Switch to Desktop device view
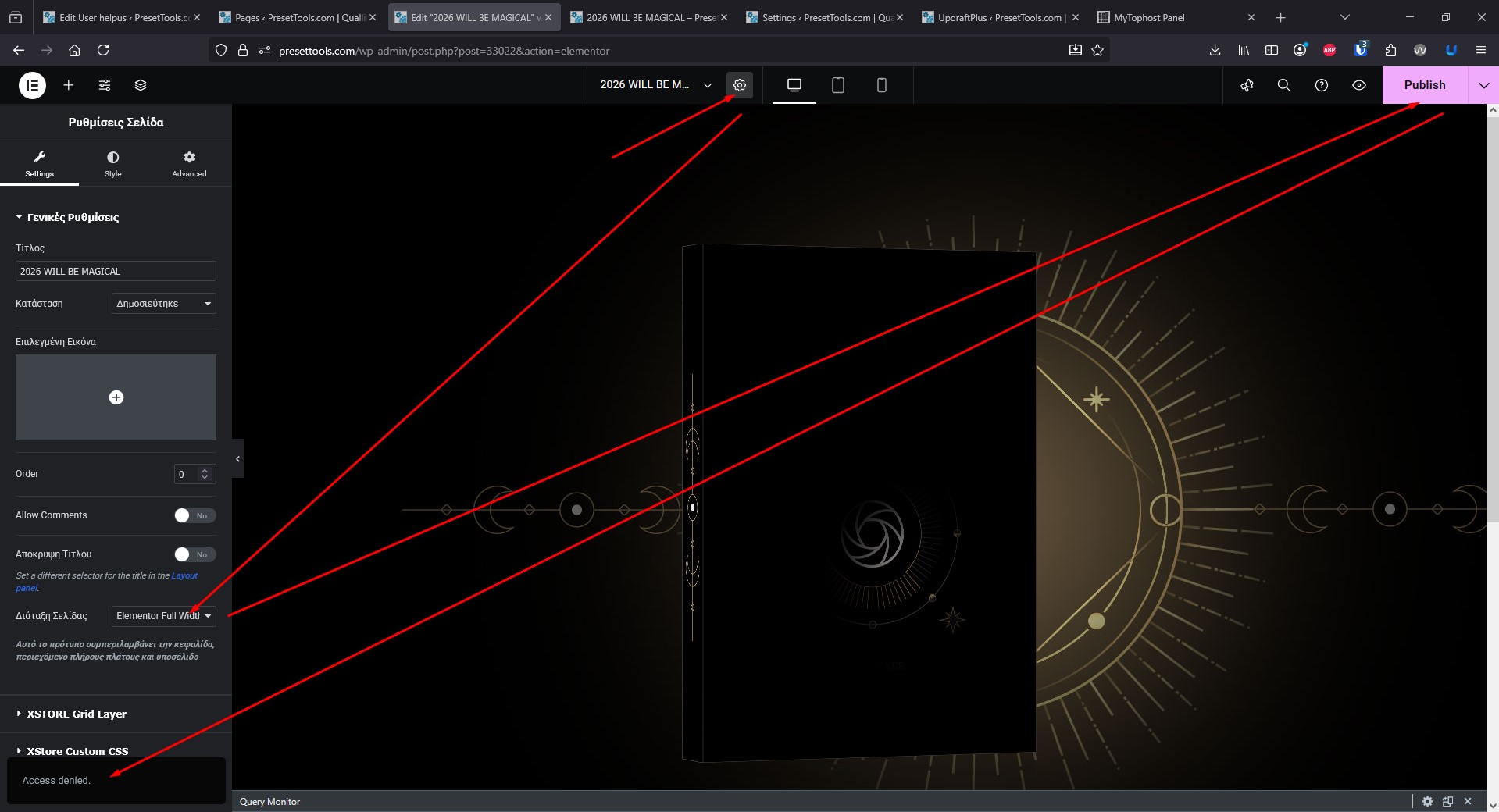Viewport: 1499px width, 812px height. (794, 85)
